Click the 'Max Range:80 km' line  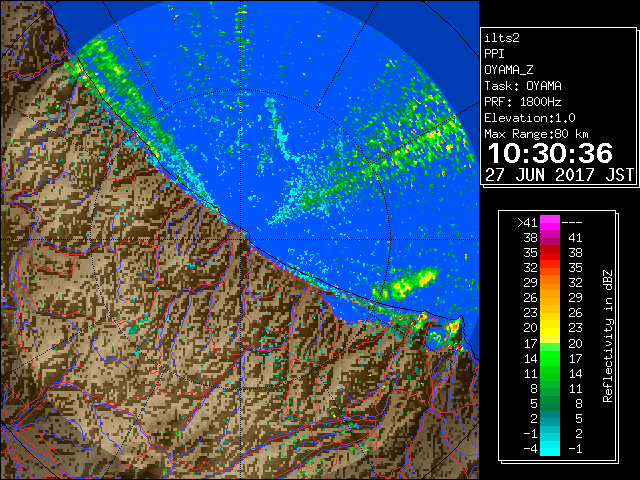(x=536, y=134)
